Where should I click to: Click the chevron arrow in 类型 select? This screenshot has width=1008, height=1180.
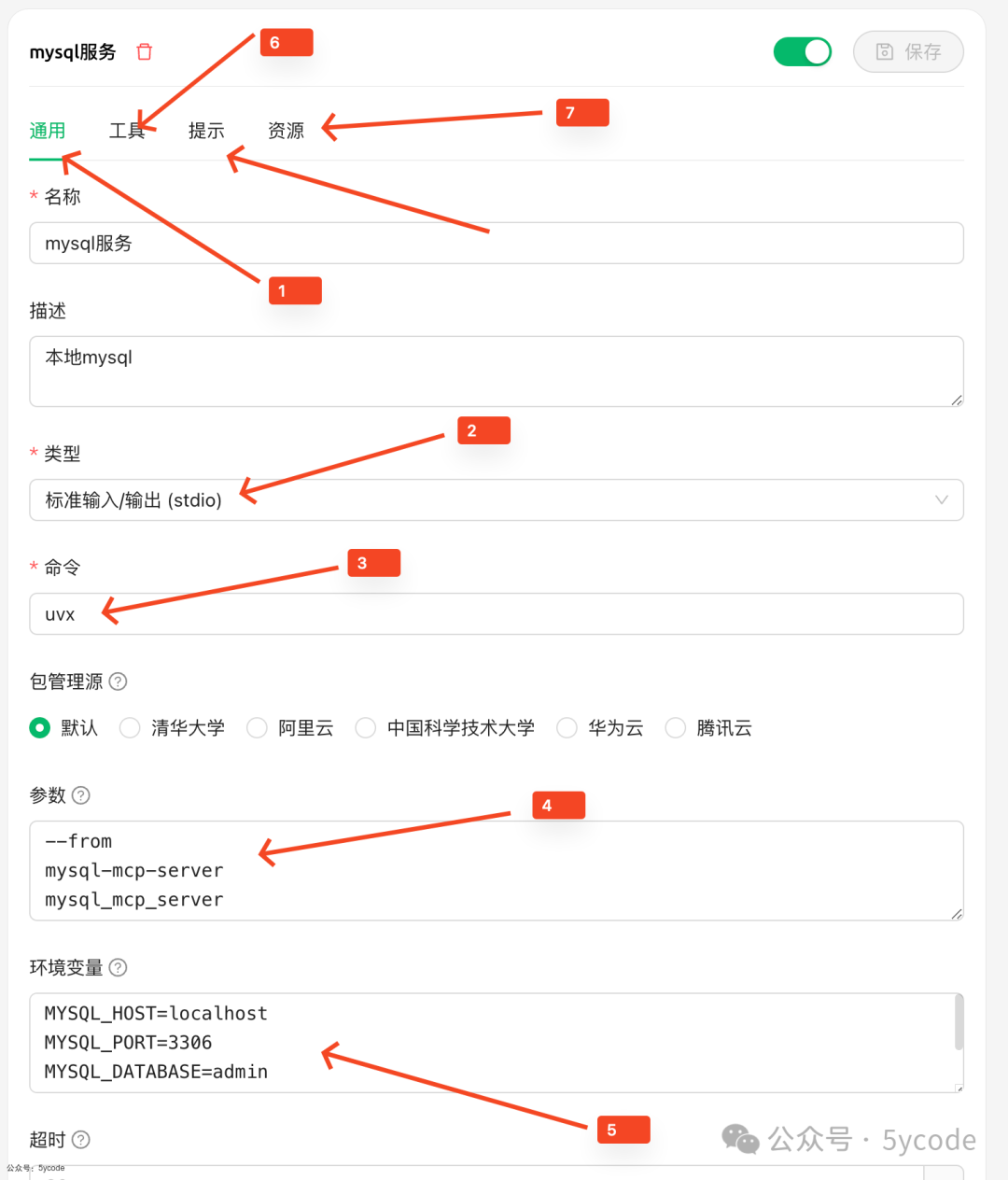coord(942,500)
